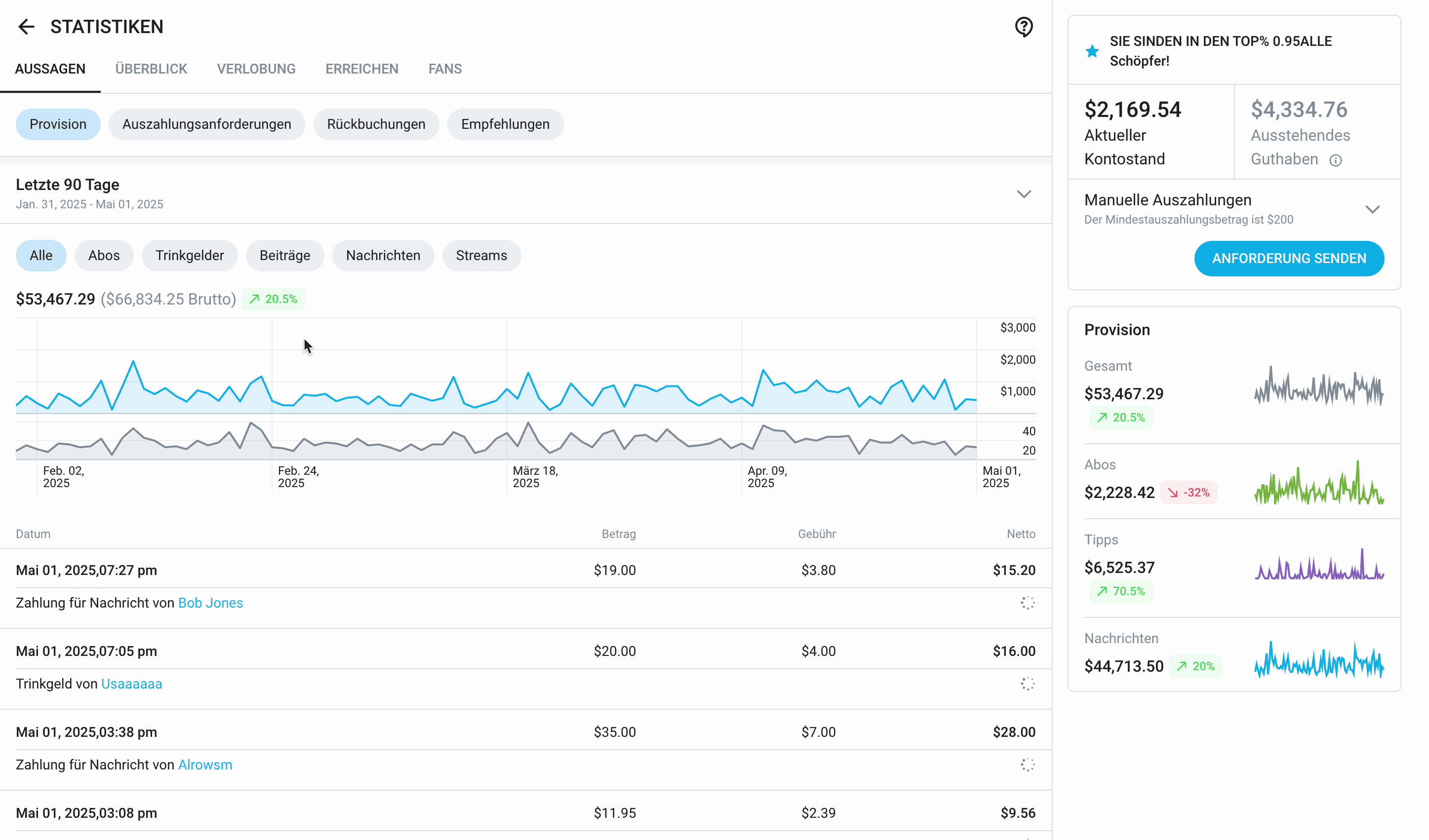Open the Auszahlungsanforderungen section chip
Screen dimensions: 1429x840
tap(206, 124)
